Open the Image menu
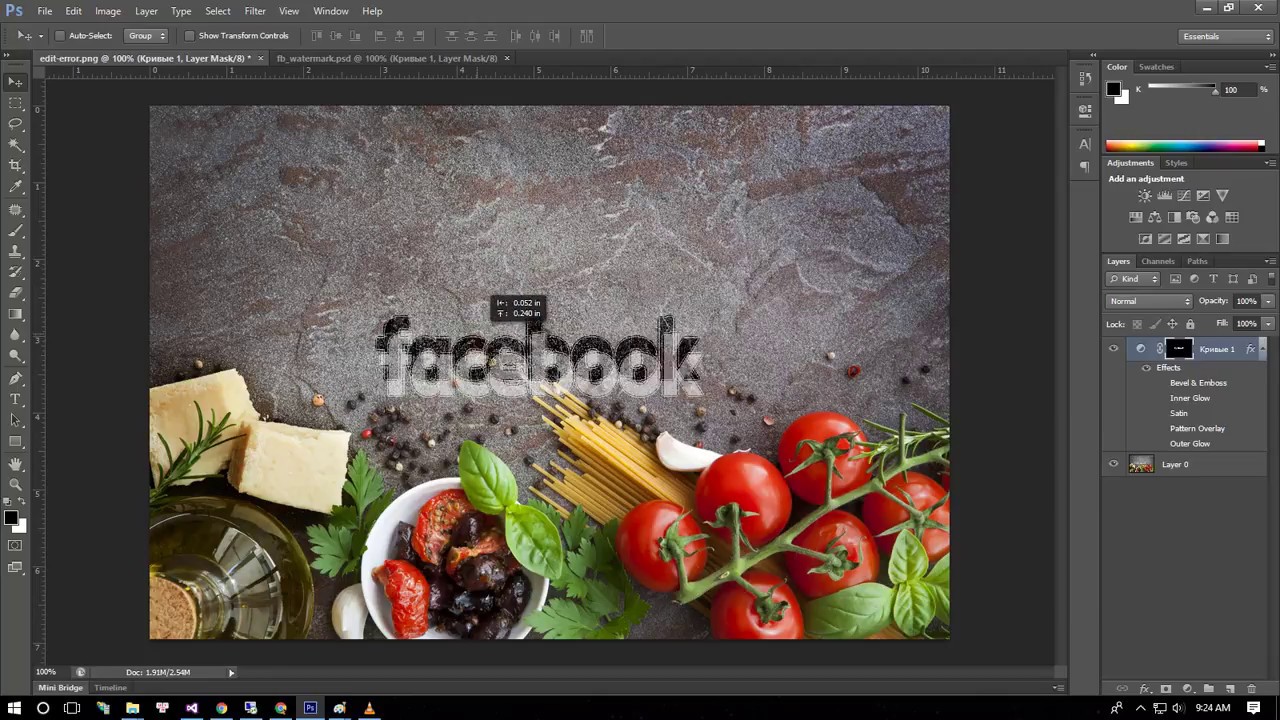Screen dimensions: 1280x720 tap(108, 11)
